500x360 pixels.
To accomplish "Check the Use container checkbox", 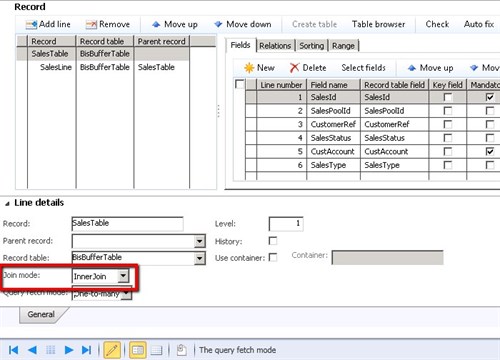I will coord(273,257).
